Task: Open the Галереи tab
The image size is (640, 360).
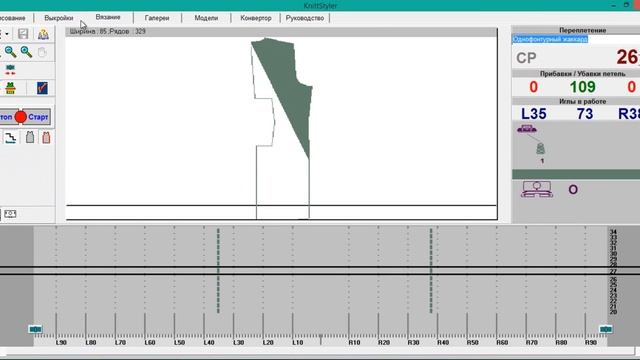Action: pyautogui.click(x=157, y=18)
